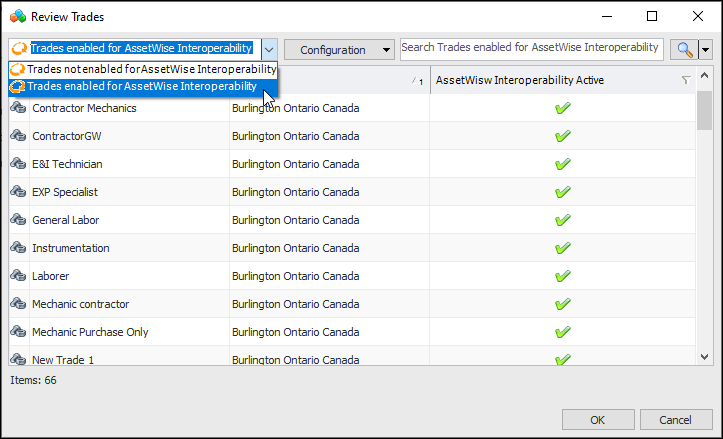The image size is (723, 439).
Task: Click the filter icon in Interoperability Active header
Action: point(686,80)
